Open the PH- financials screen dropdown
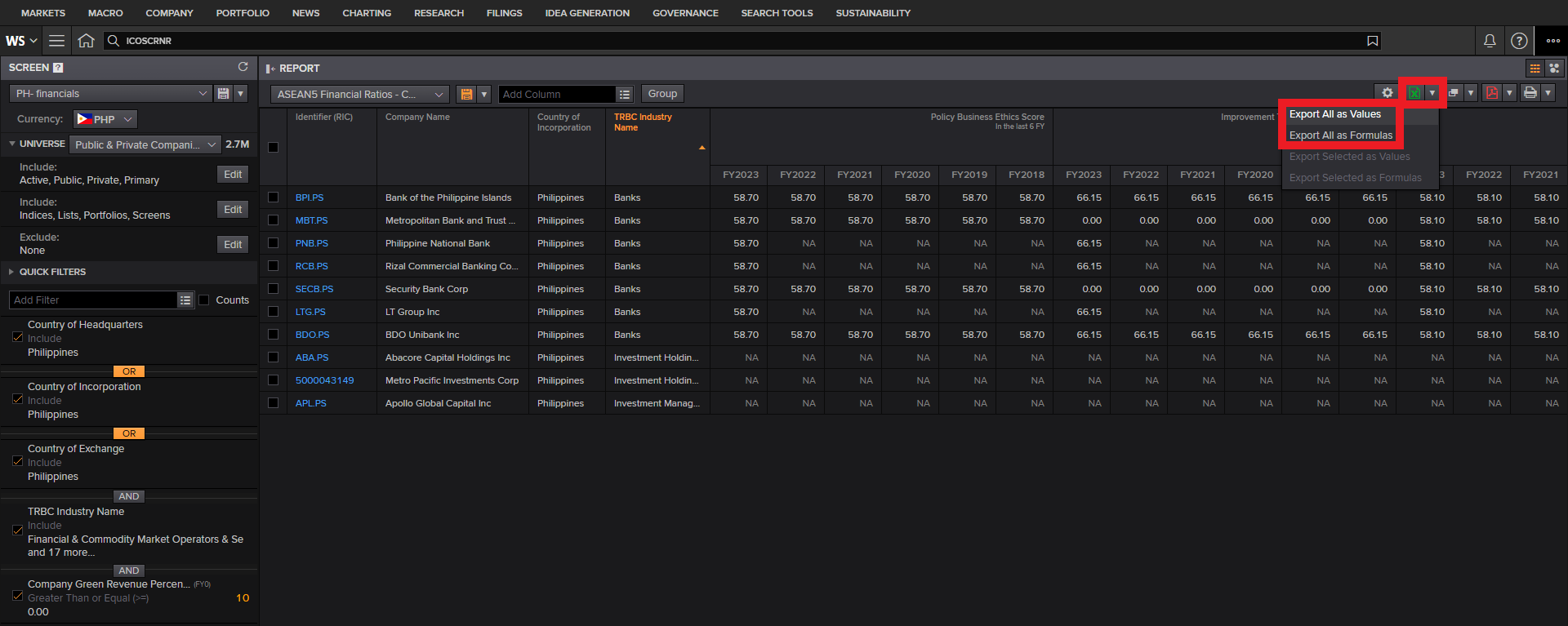The height and width of the screenshot is (626, 1568). point(112,94)
